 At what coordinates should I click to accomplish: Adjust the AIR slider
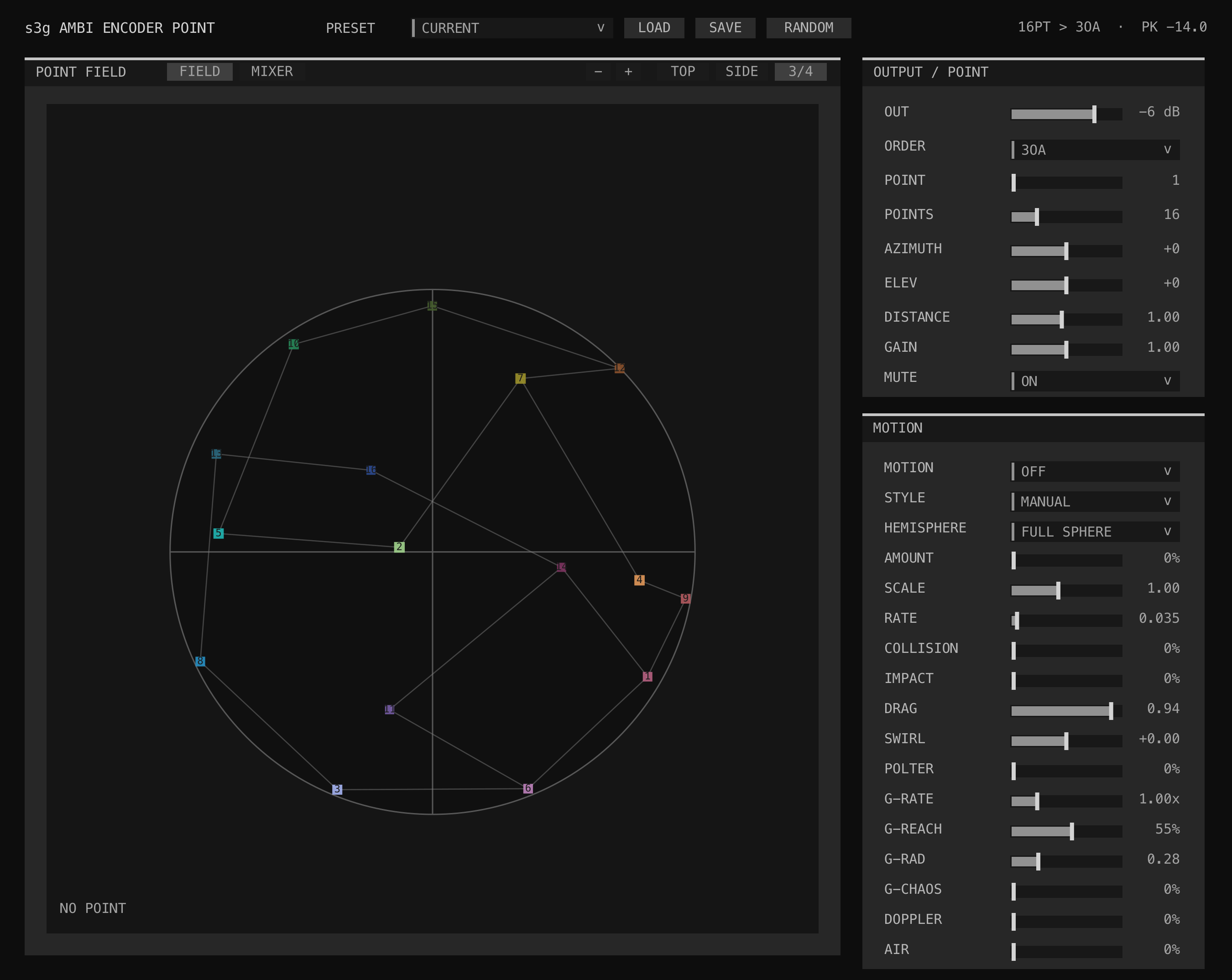click(1066, 952)
